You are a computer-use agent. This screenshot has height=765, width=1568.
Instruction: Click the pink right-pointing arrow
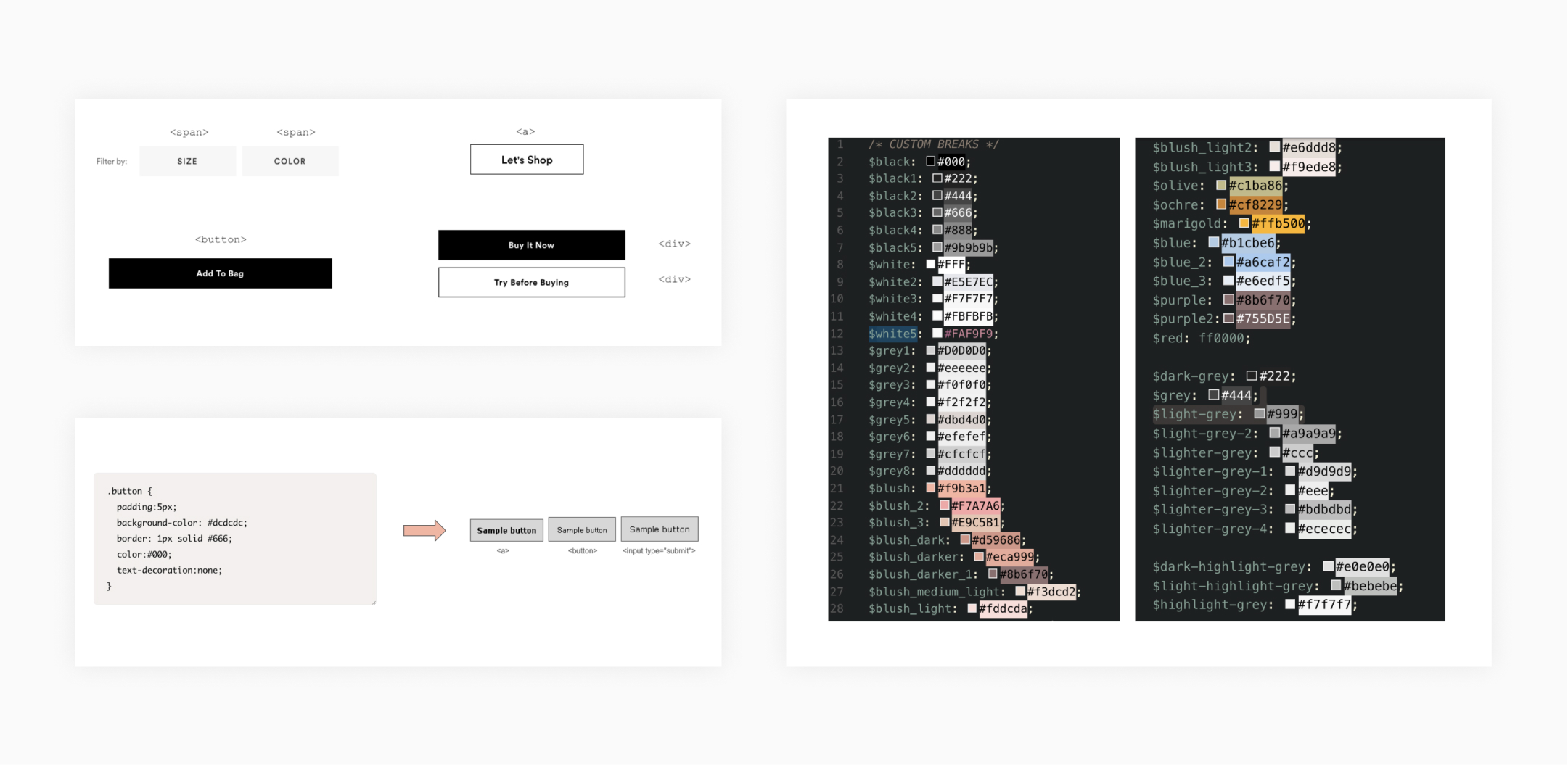[x=424, y=531]
